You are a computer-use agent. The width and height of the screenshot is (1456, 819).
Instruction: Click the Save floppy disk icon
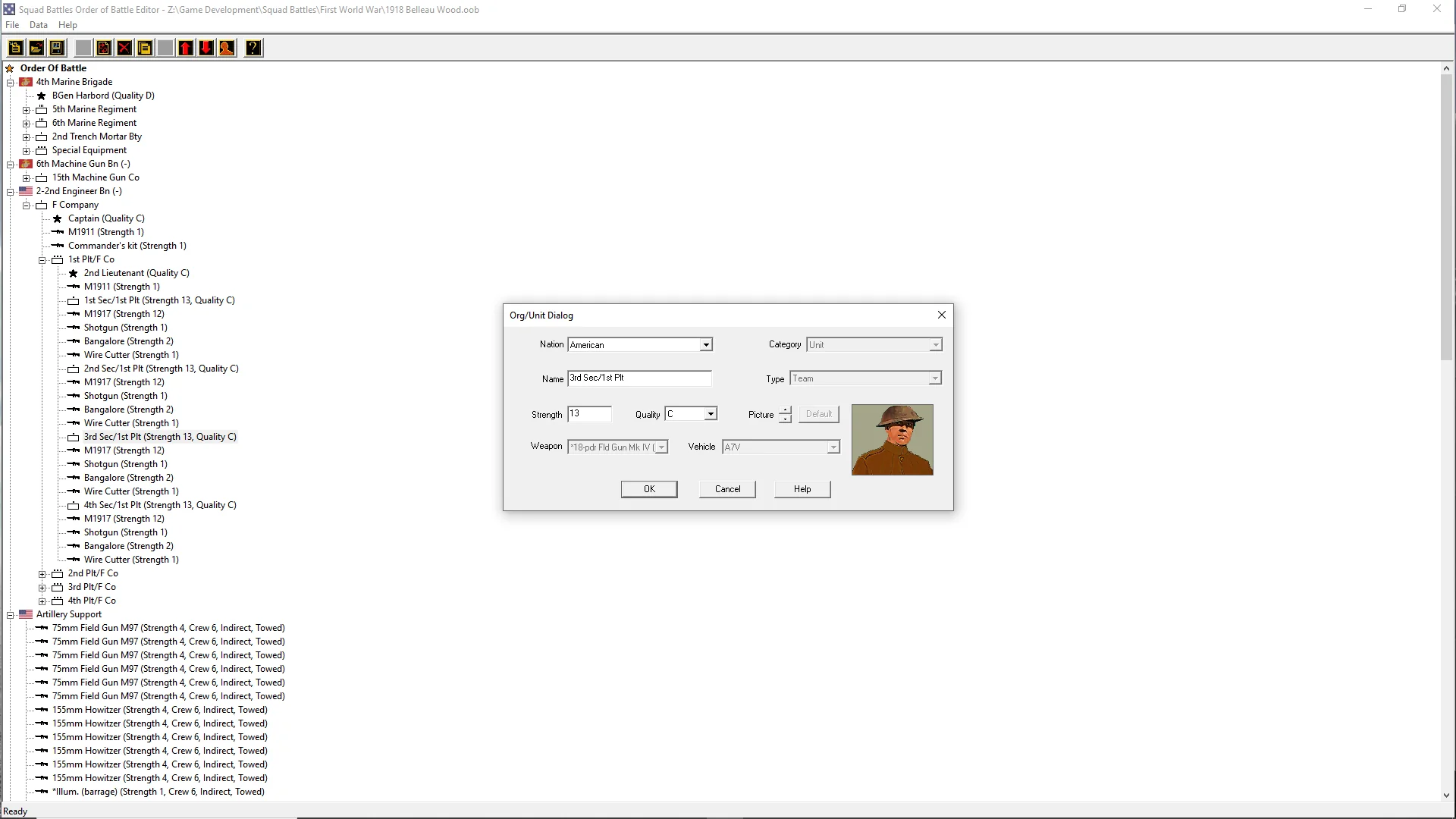[x=56, y=48]
